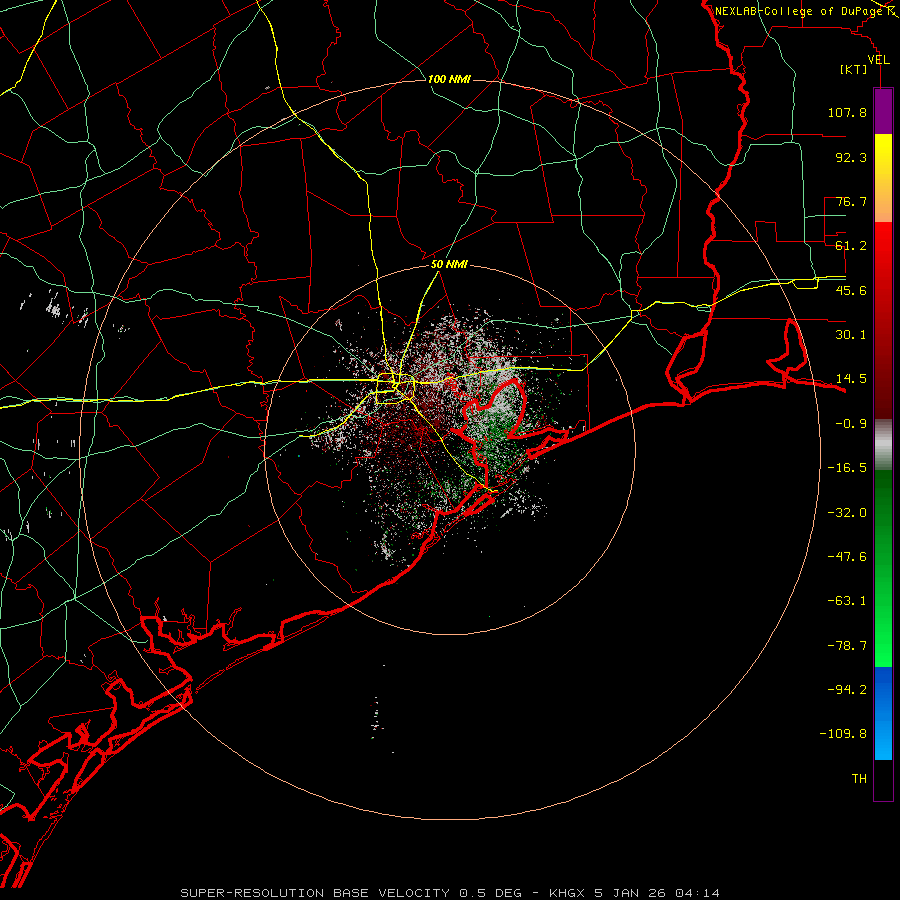Viewport: 900px width, 900px height.
Task: Click the VEL legend title
Action: coord(878,60)
